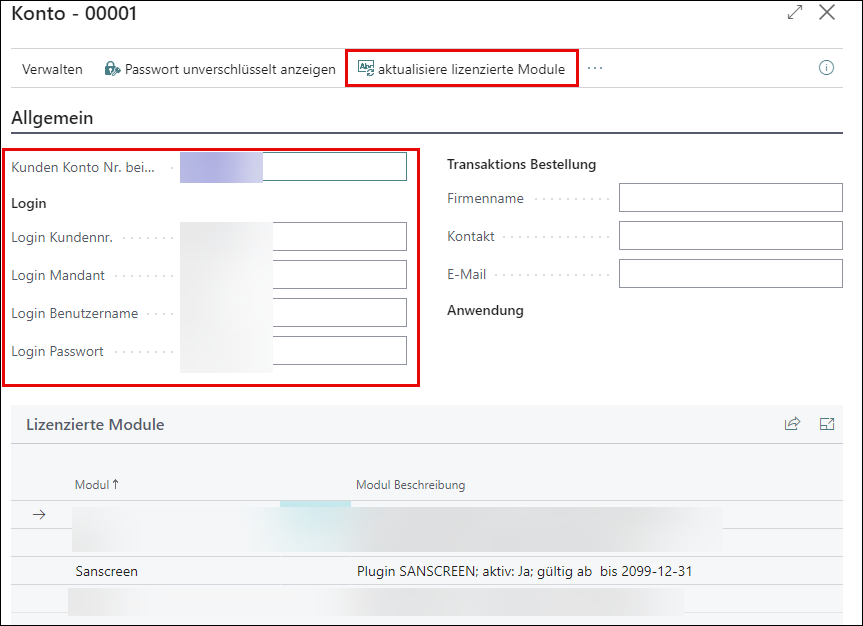The width and height of the screenshot is (863, 626).
Task: Click the row selector arrow in module list
Action: point(39,515)
